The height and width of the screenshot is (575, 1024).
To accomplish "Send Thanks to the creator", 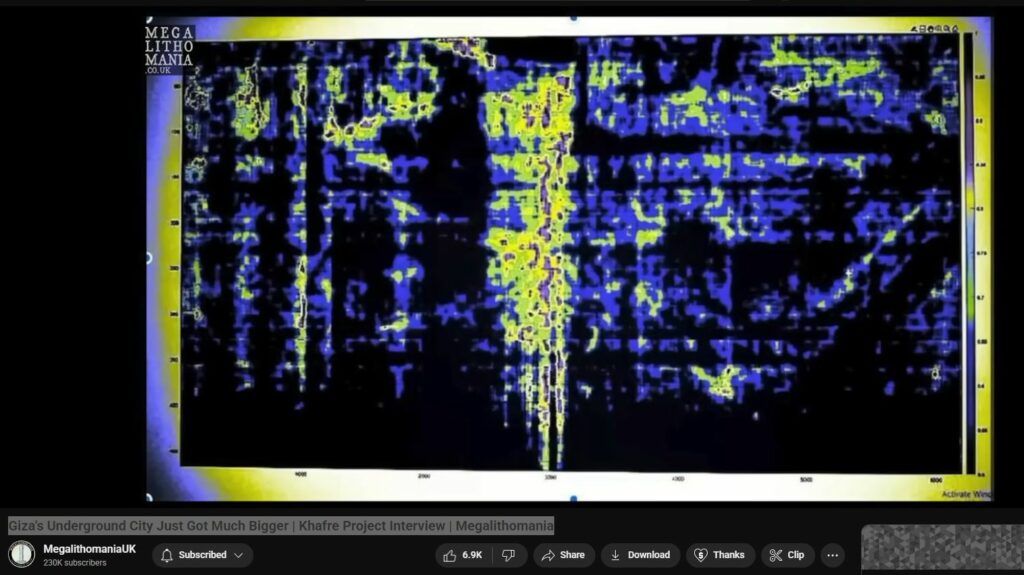I will pyautogui.click(x=720, y=555).
